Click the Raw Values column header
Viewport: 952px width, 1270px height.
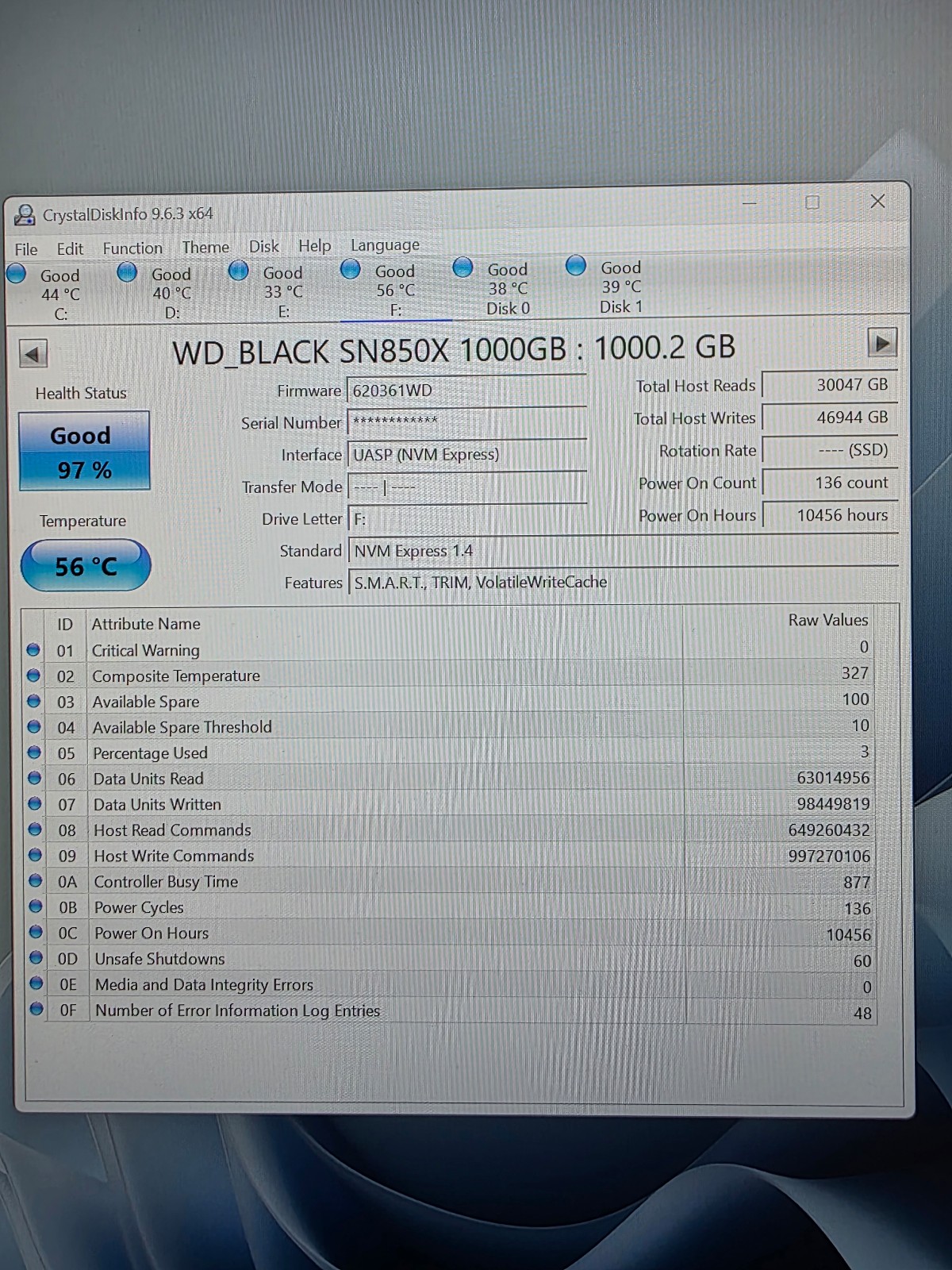tap(828, 620)
